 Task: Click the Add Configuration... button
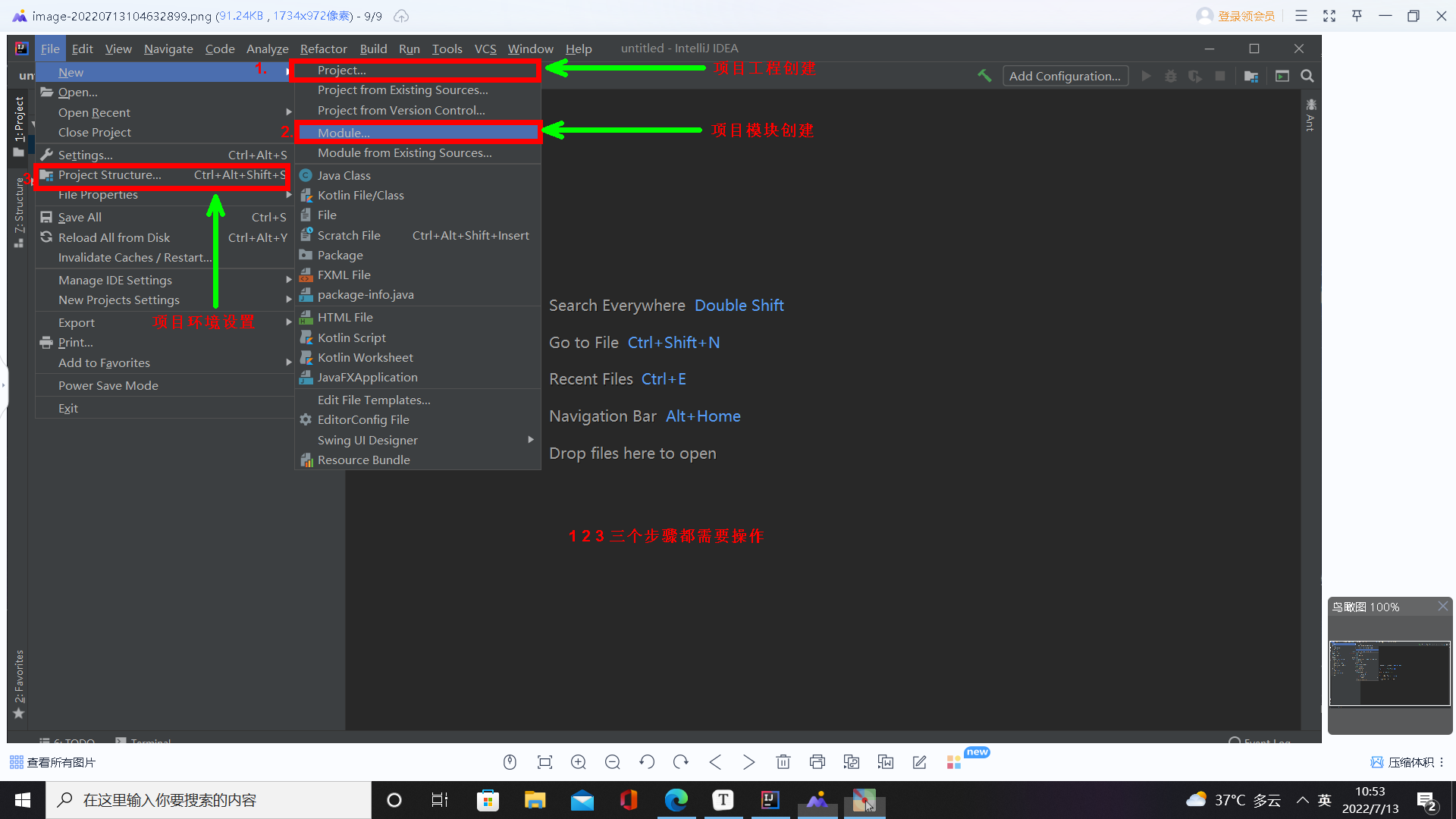1065,76
